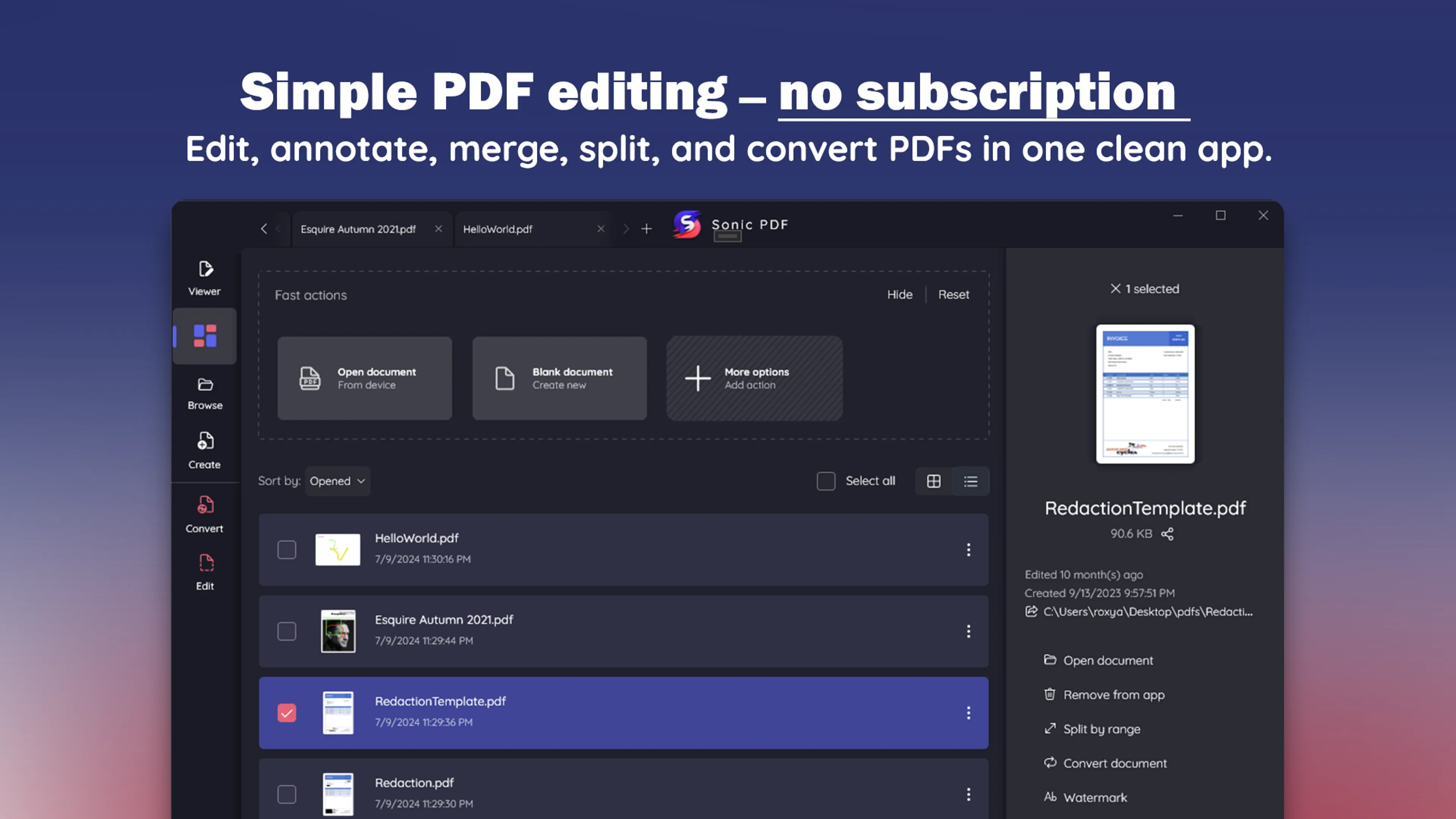
Task: Select the dashboard home icon in sidebar
Action: pyautogui.click(x=205, y=336)
